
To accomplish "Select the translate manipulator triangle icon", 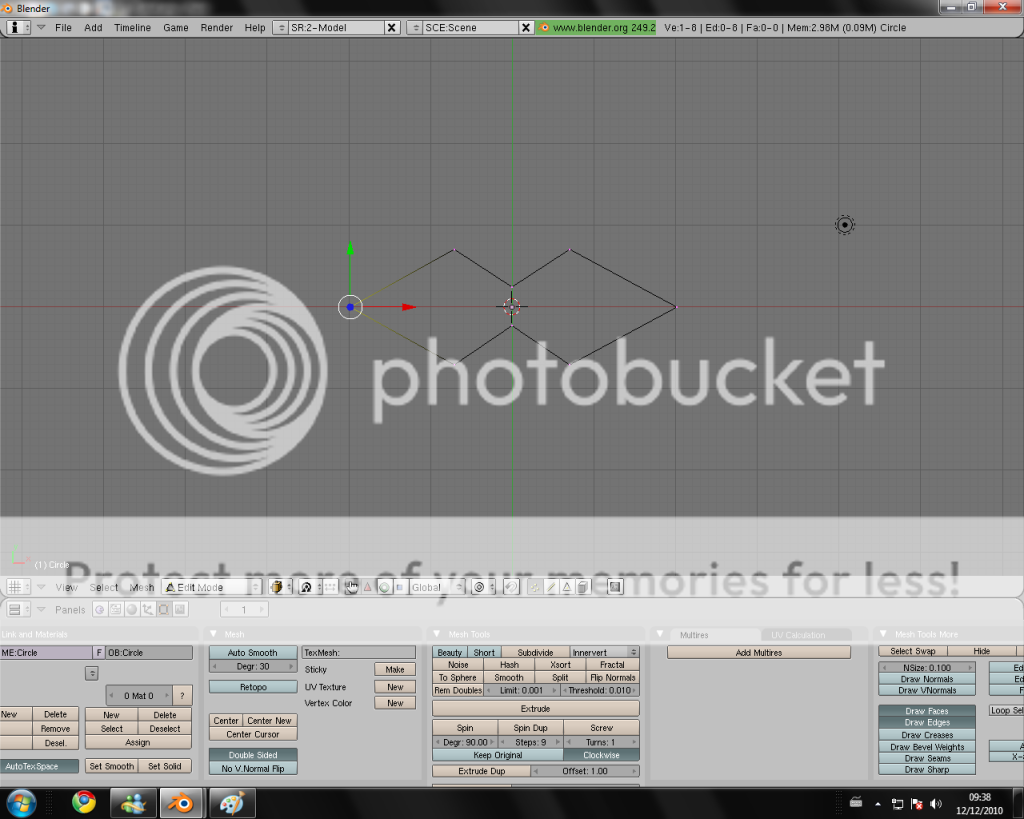I will [x=368, y=587].
